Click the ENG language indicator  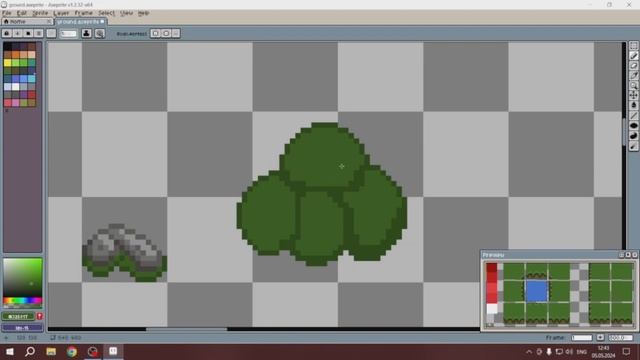582,352
